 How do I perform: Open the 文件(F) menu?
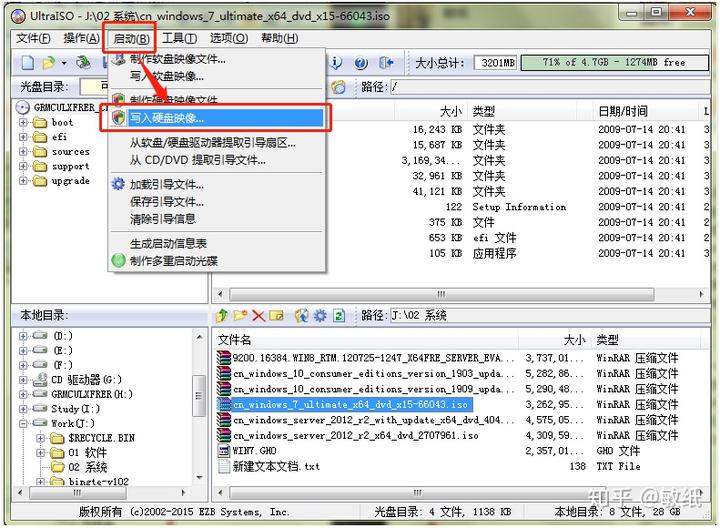click(x=33, y=38)
